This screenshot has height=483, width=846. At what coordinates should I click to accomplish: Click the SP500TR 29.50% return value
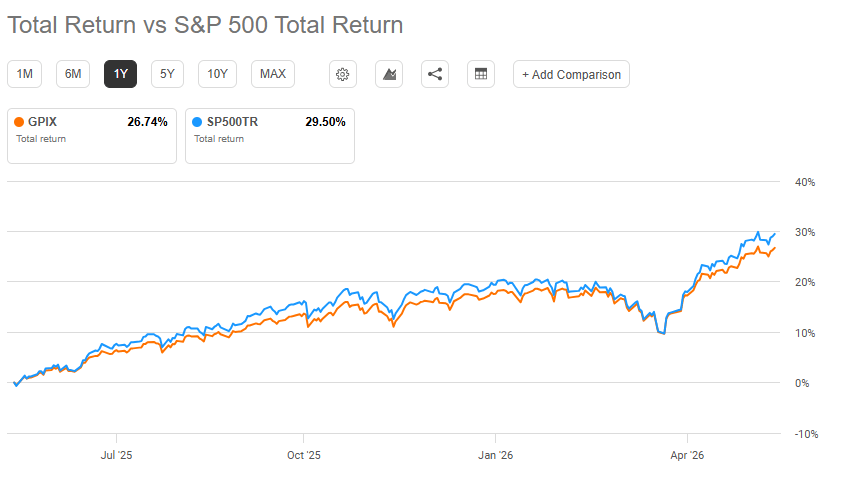click(x=325, y=122)
